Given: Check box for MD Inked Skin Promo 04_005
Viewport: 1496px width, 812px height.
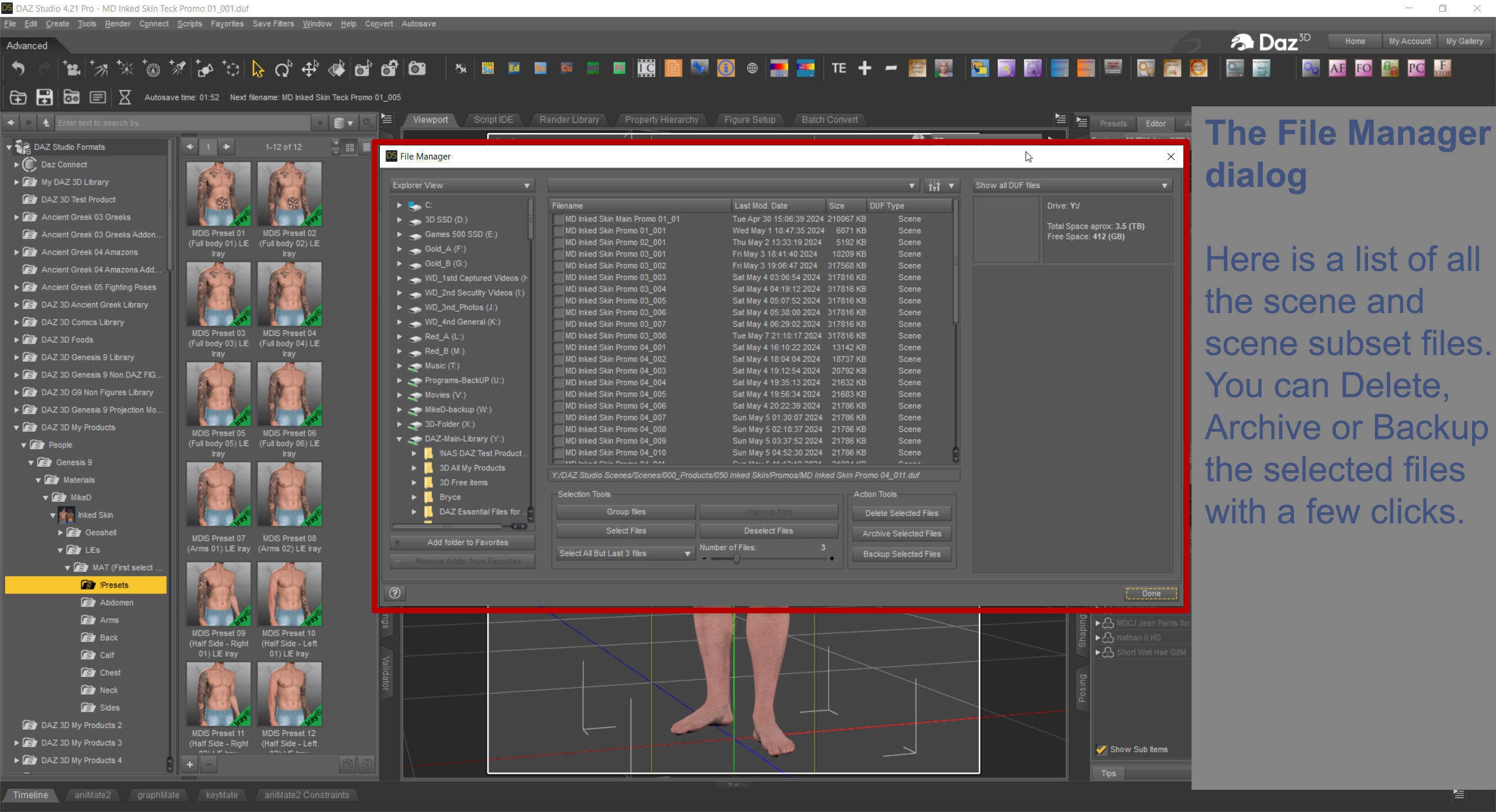Looking at the screenshot, I should click(557, 395).
